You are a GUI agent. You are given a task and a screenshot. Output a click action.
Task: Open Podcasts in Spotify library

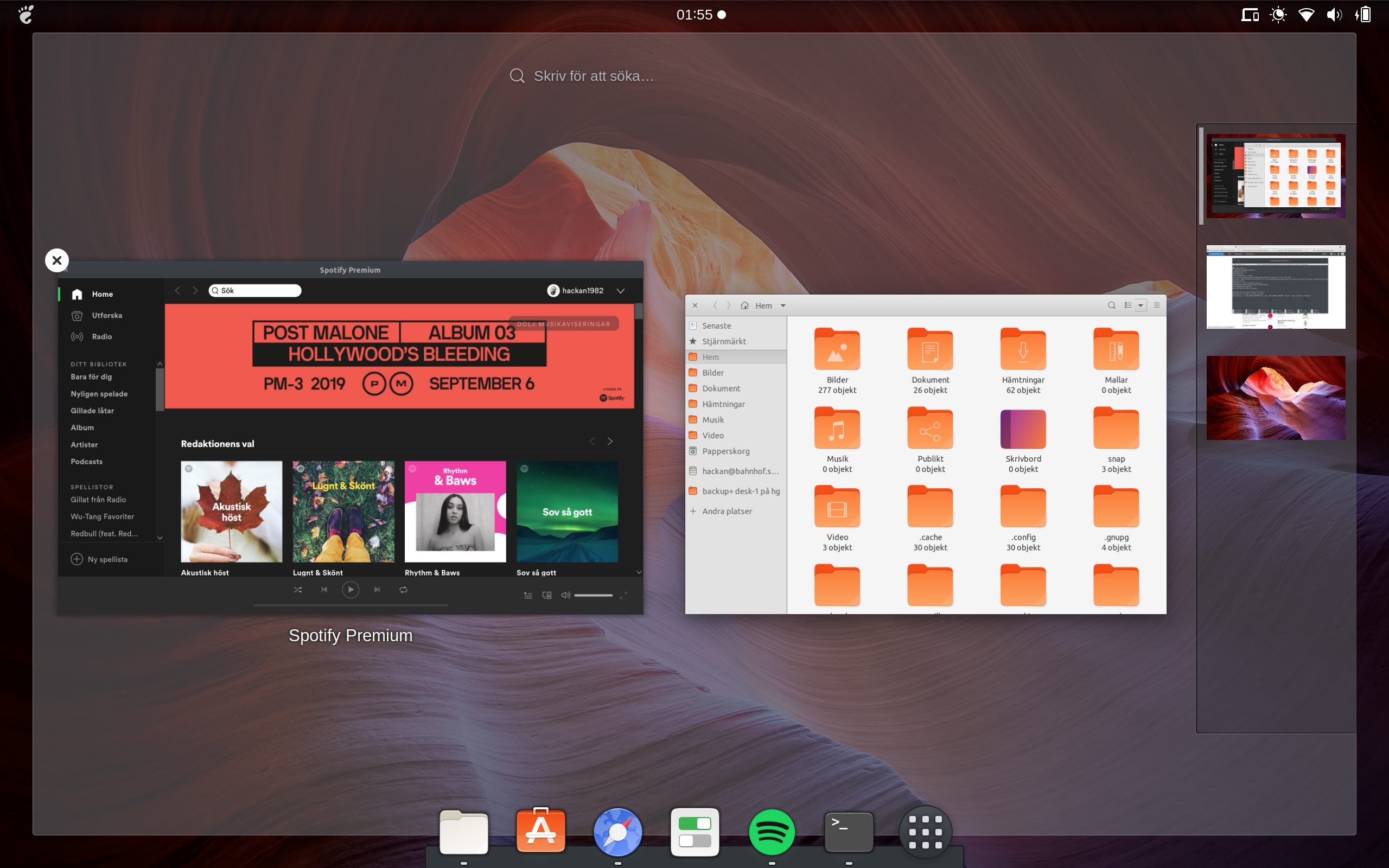(86, 462)
